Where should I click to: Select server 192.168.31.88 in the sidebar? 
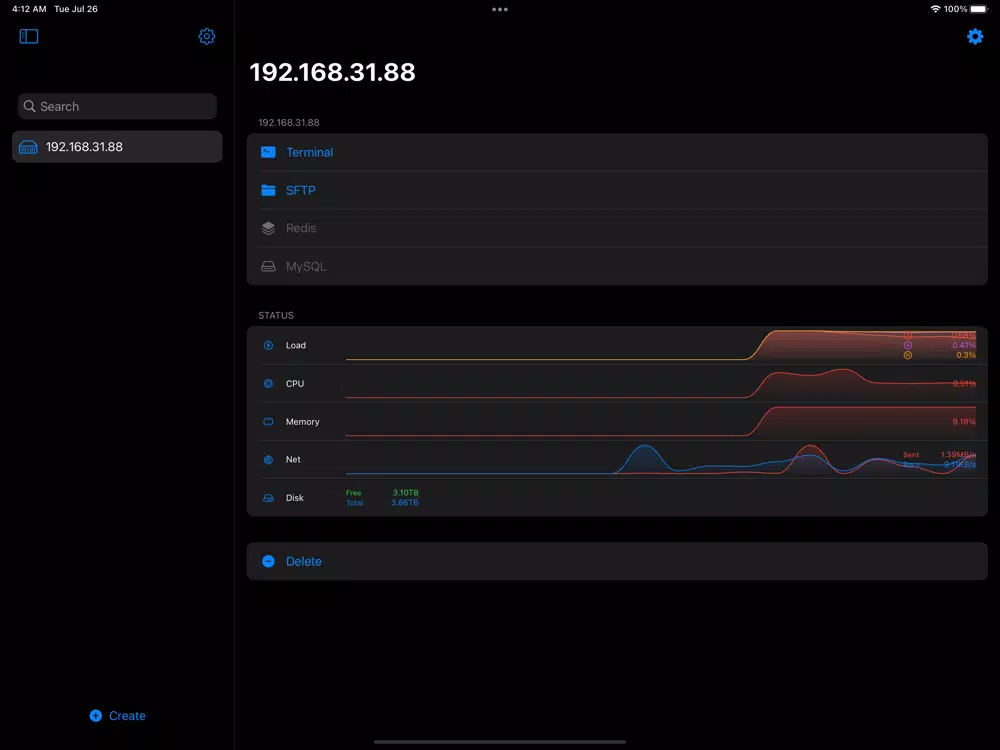[x=117, y=147]
